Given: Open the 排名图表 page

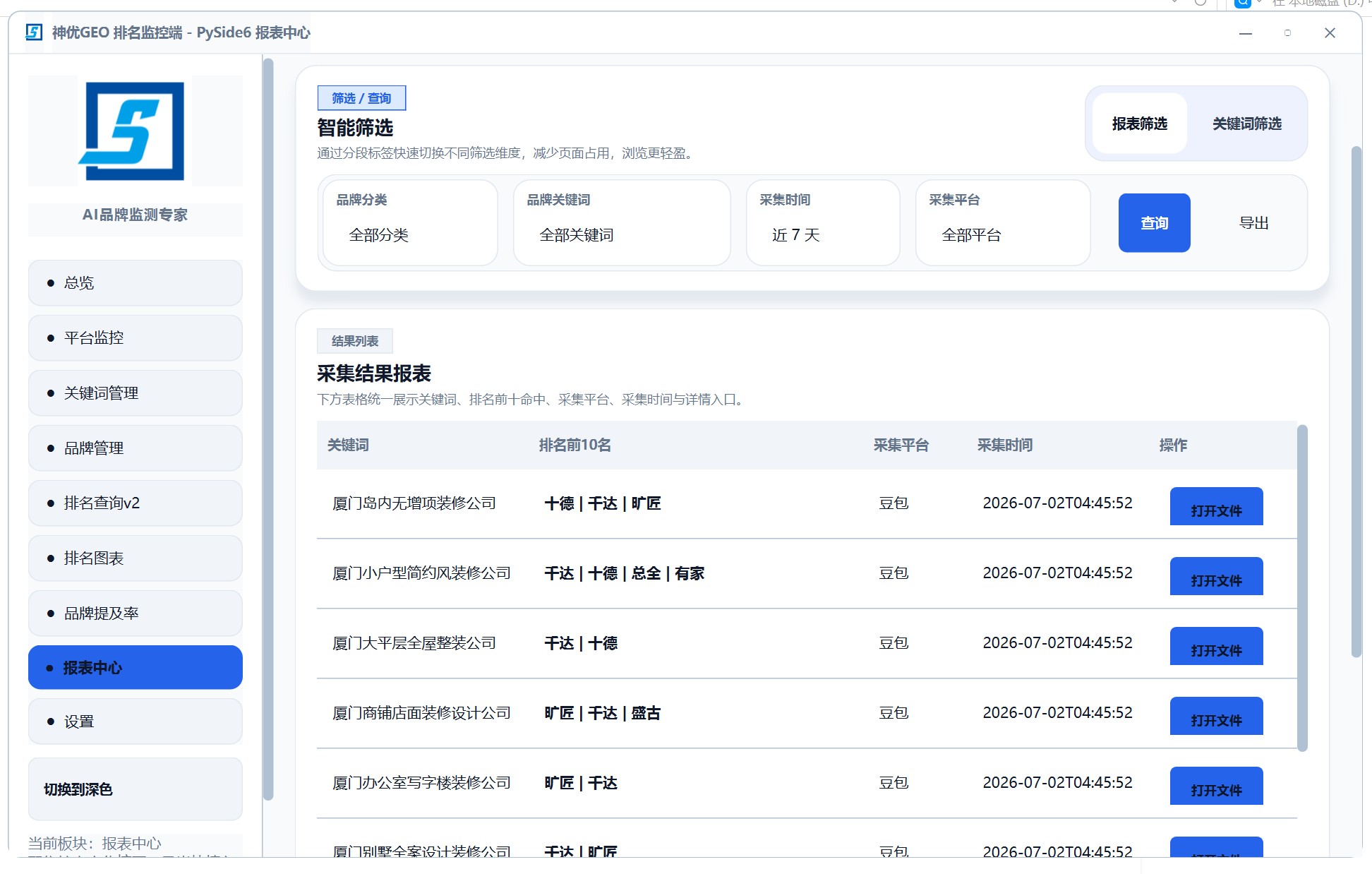Looking at the screenshot, I should pos(135,558).
